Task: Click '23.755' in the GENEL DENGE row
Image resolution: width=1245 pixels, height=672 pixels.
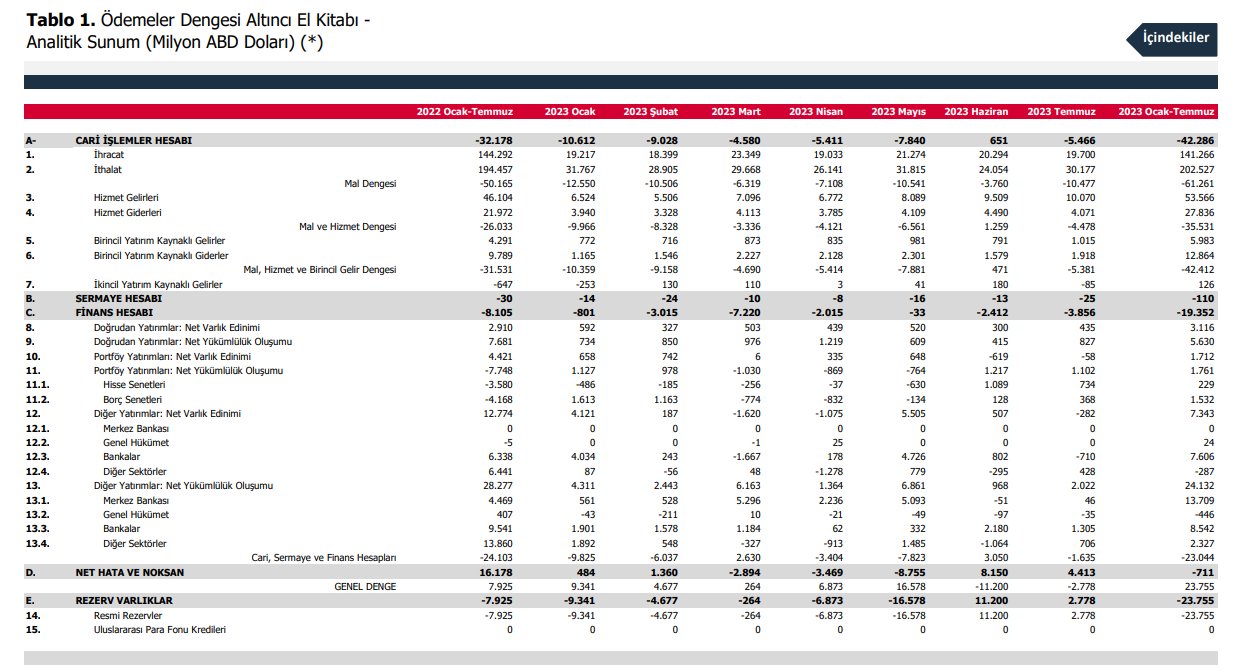Action: pyautogui.click(x=1201, y=586)
